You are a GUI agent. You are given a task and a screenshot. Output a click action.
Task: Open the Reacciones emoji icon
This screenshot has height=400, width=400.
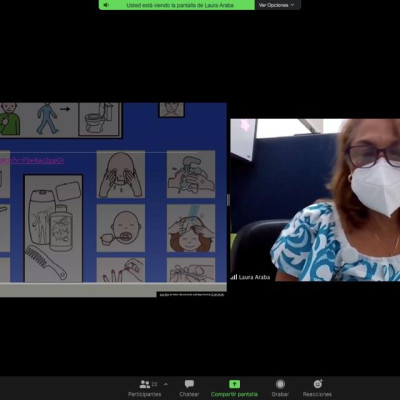coord(318,384)
